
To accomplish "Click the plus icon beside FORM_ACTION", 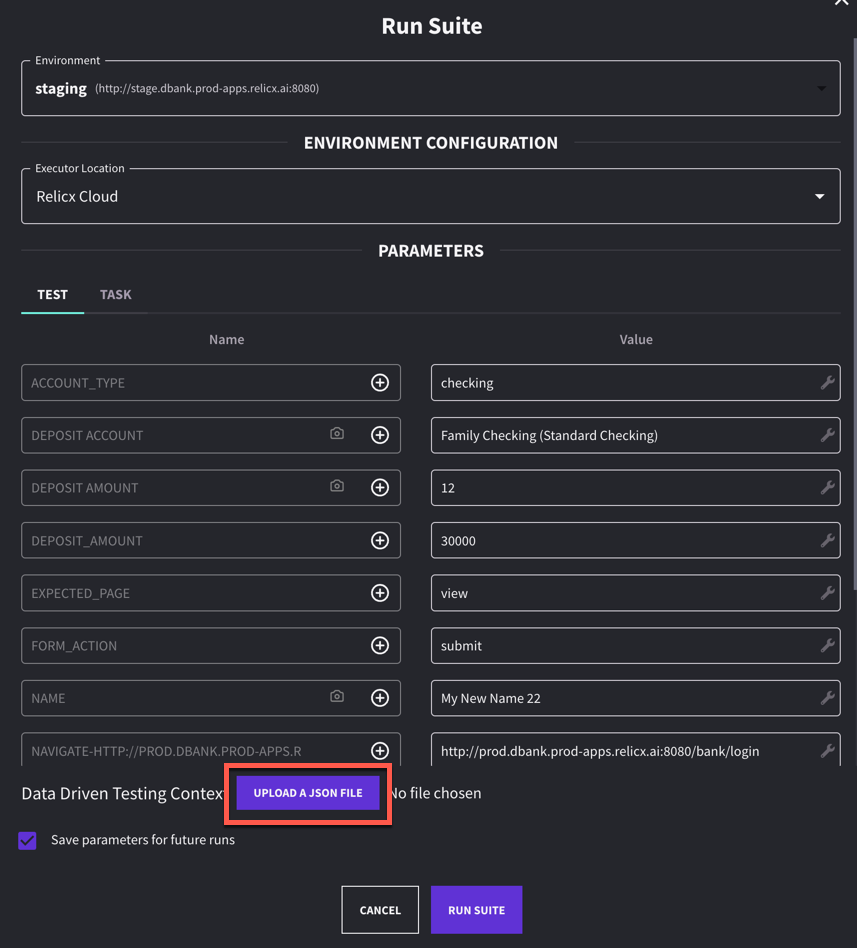I will [x=380, y=645].
